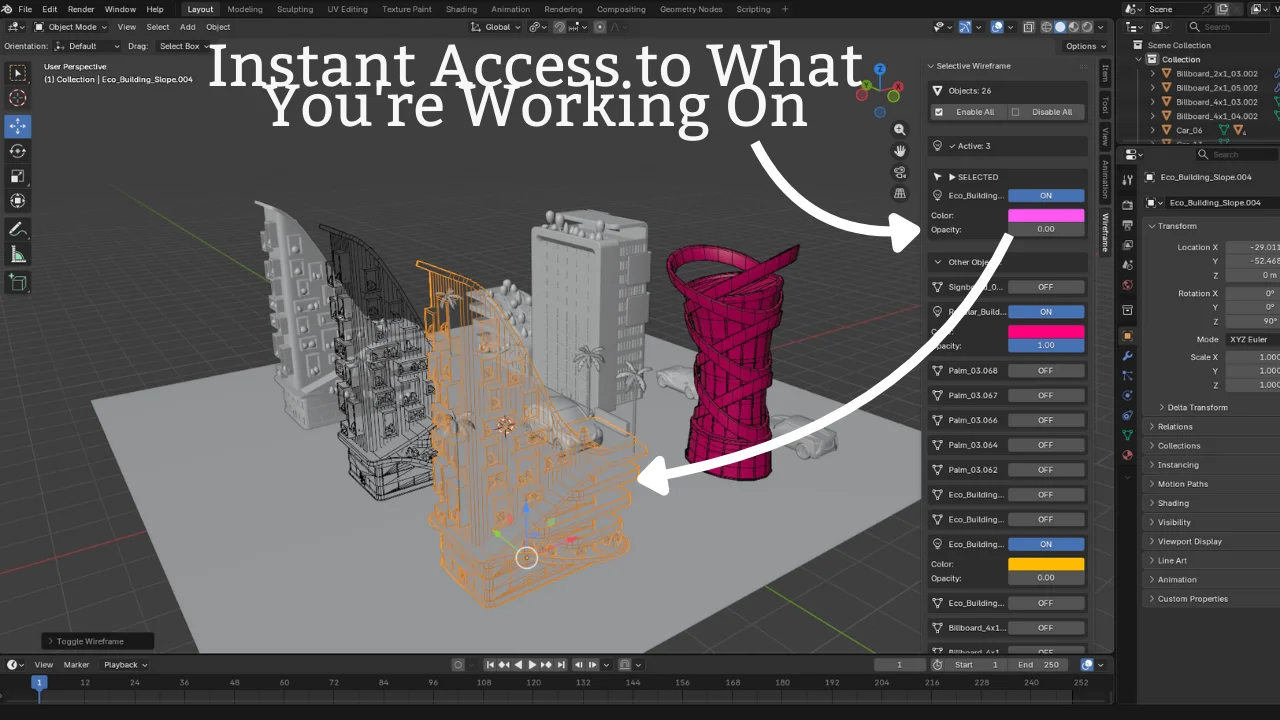Click the Disable All button
Viewport: 1280px width, 720px height.
point(1050,111)
